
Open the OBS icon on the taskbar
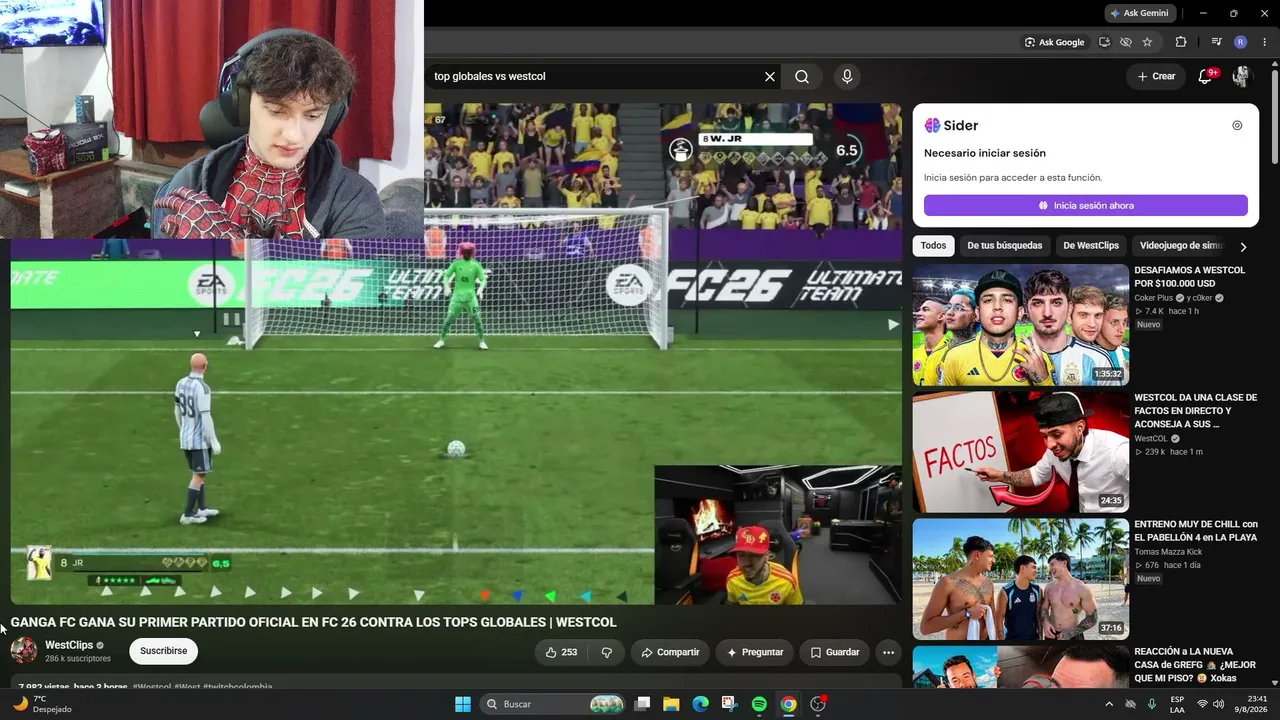pyautogui.click(x=818, y=704)
